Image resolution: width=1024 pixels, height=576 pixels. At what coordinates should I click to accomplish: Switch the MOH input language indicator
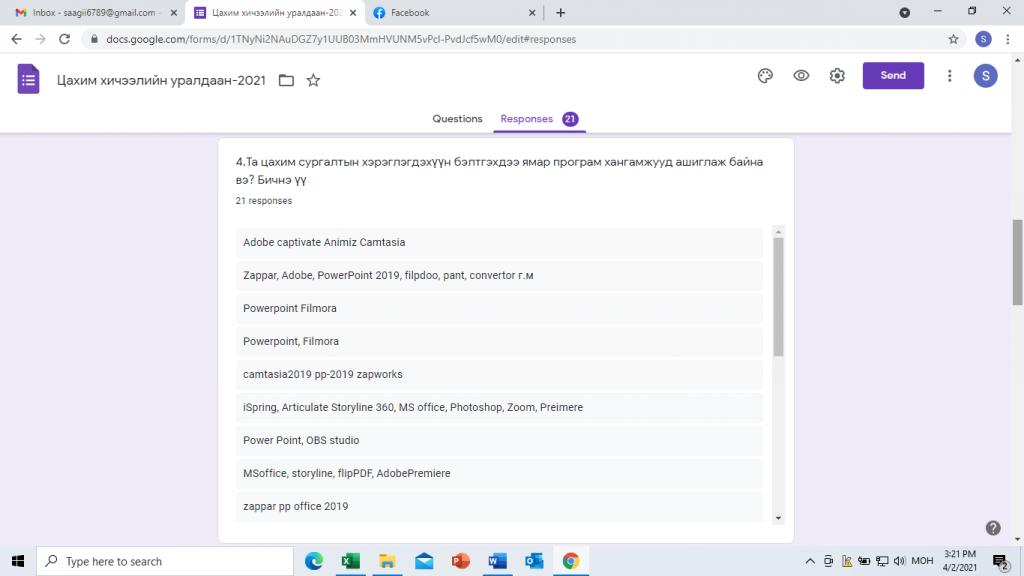pos(922,561)
